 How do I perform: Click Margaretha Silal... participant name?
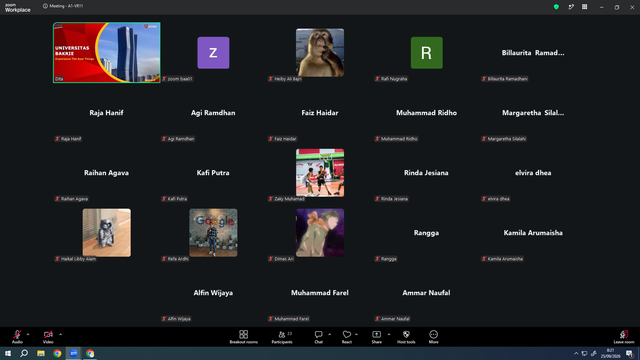(x=533, y=113)
